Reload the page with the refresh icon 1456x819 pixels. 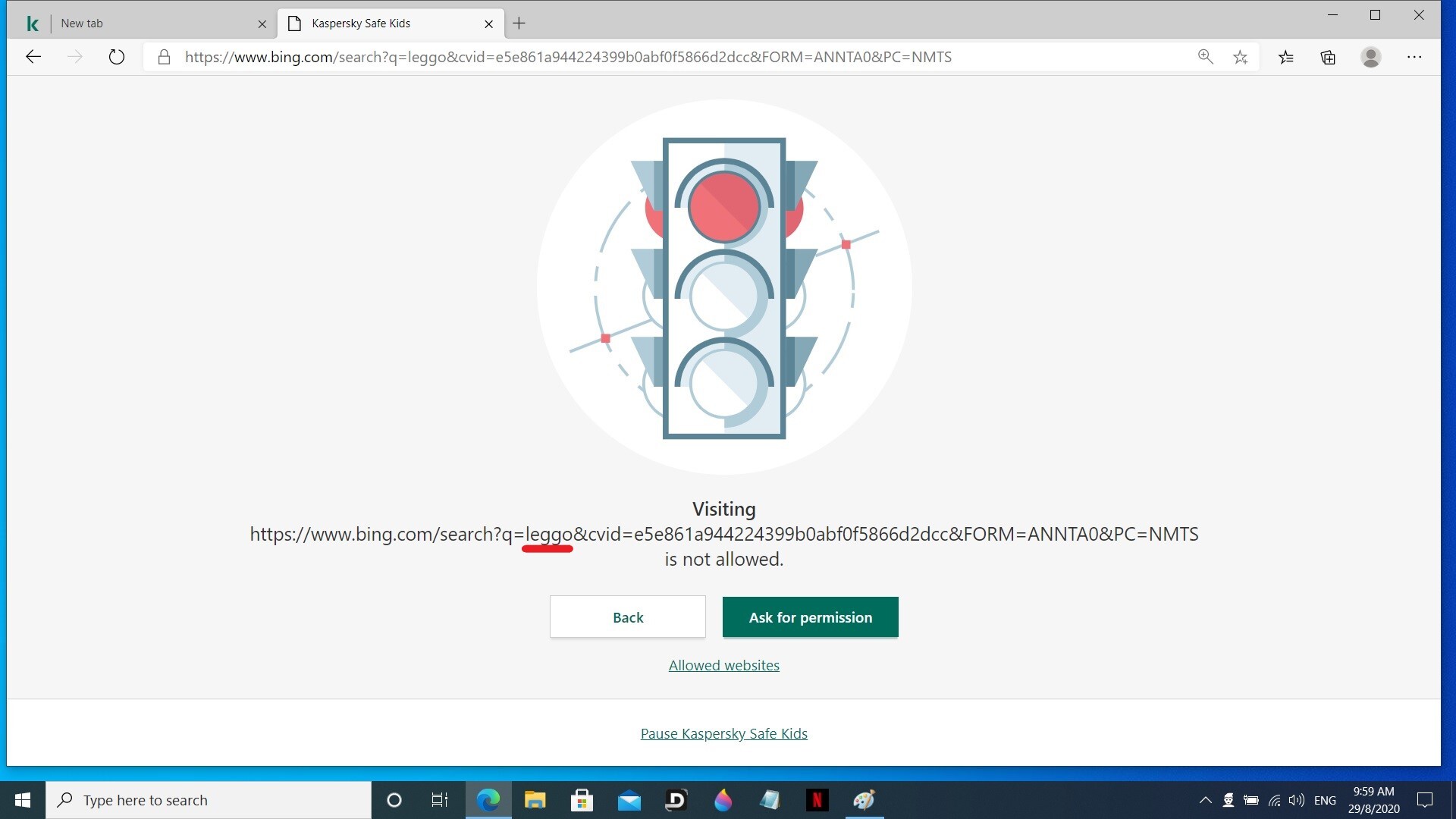(x=116, y=57)
